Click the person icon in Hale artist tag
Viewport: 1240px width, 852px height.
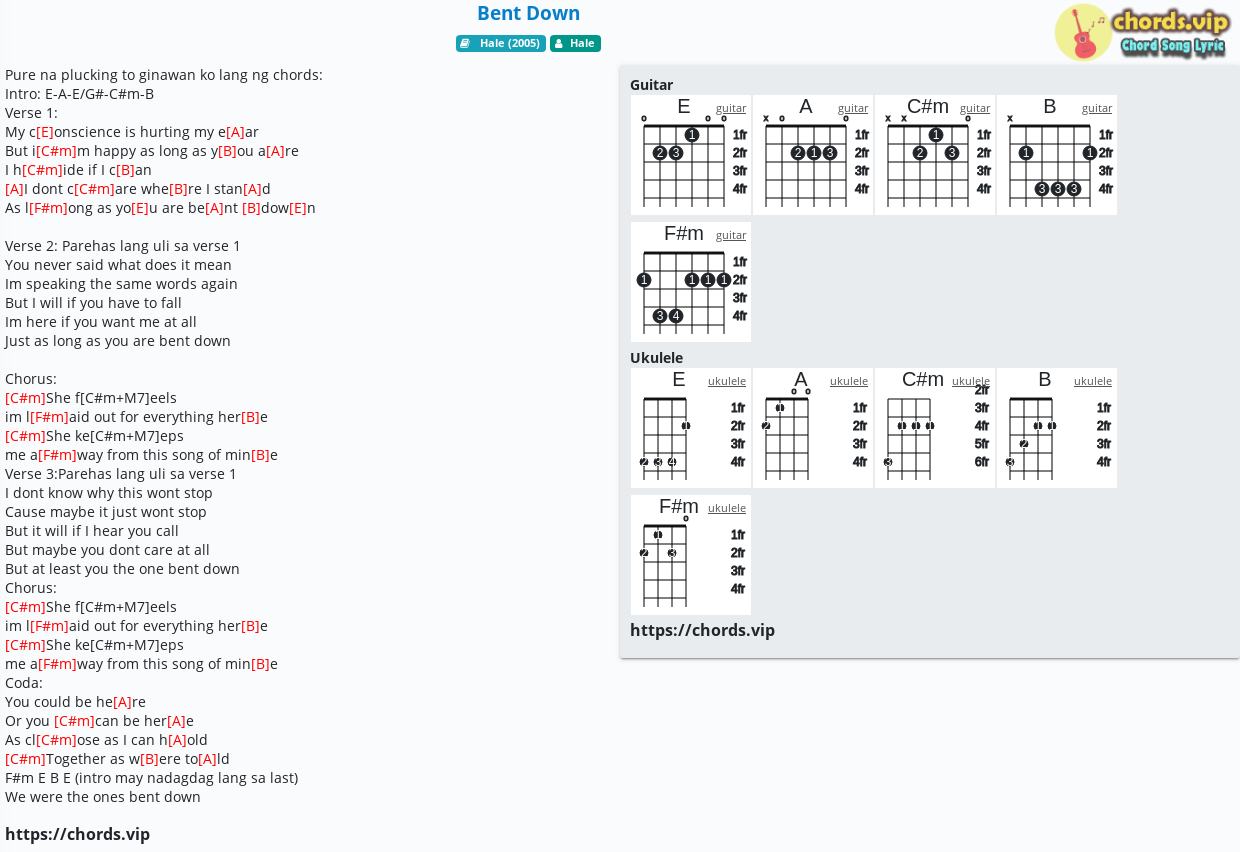pos(559,44)
